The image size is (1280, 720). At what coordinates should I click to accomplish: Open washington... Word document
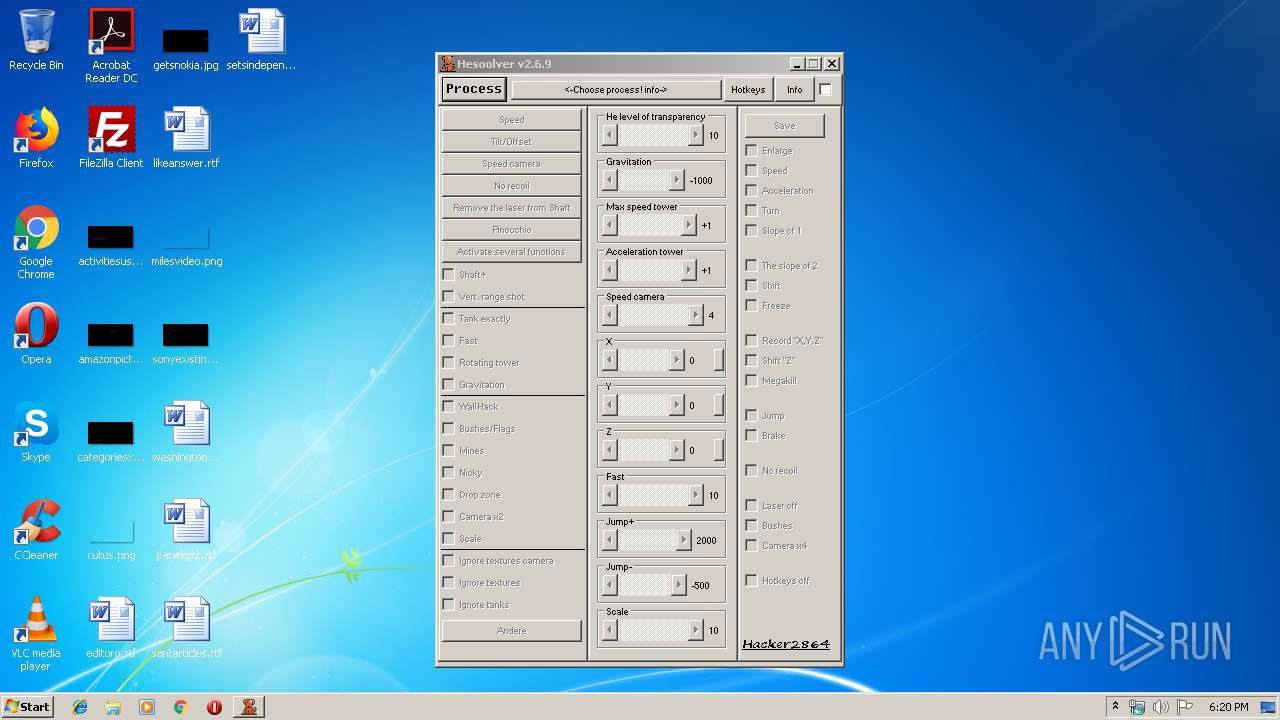click(186, 432)
